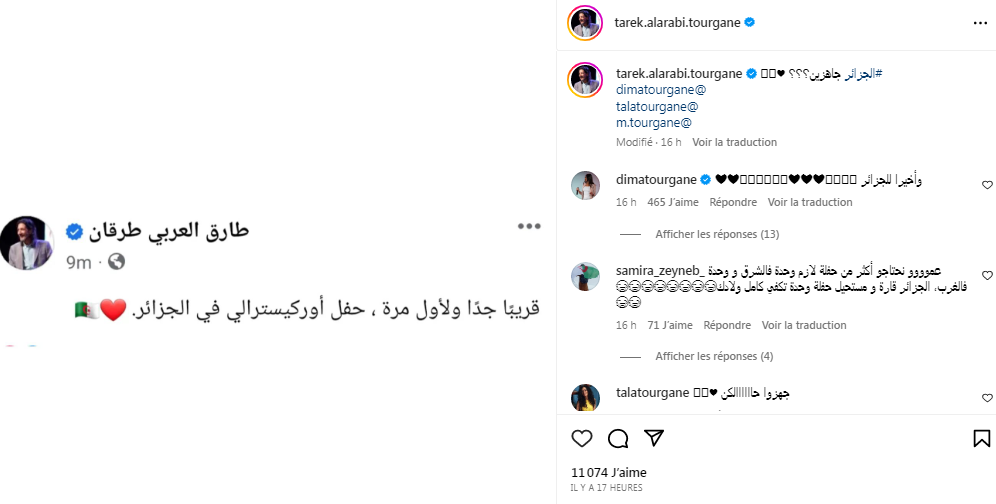Like samira_zeyneb's comment heart
The width and height of the screenshot is (996, 504).
(x=987, y=275)
